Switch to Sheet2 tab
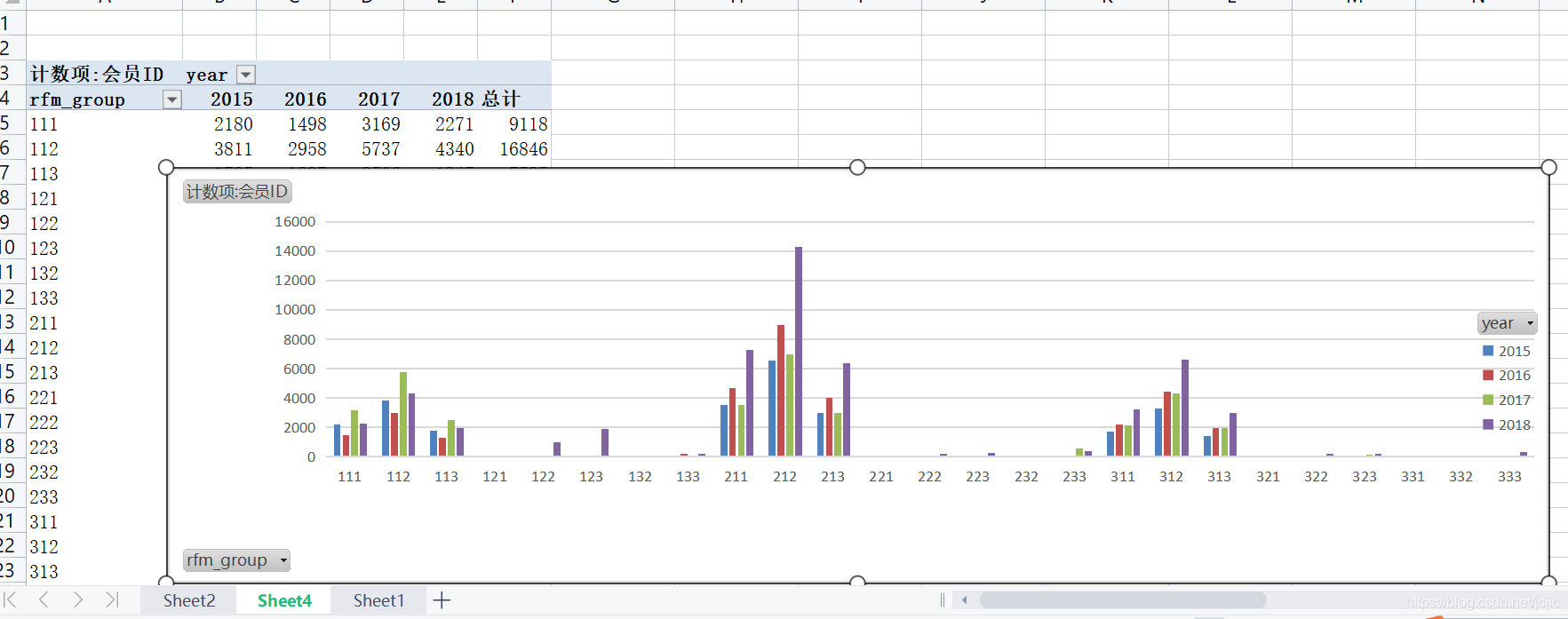The width and height of the screenshot is (1568, 619). [189, 600]
